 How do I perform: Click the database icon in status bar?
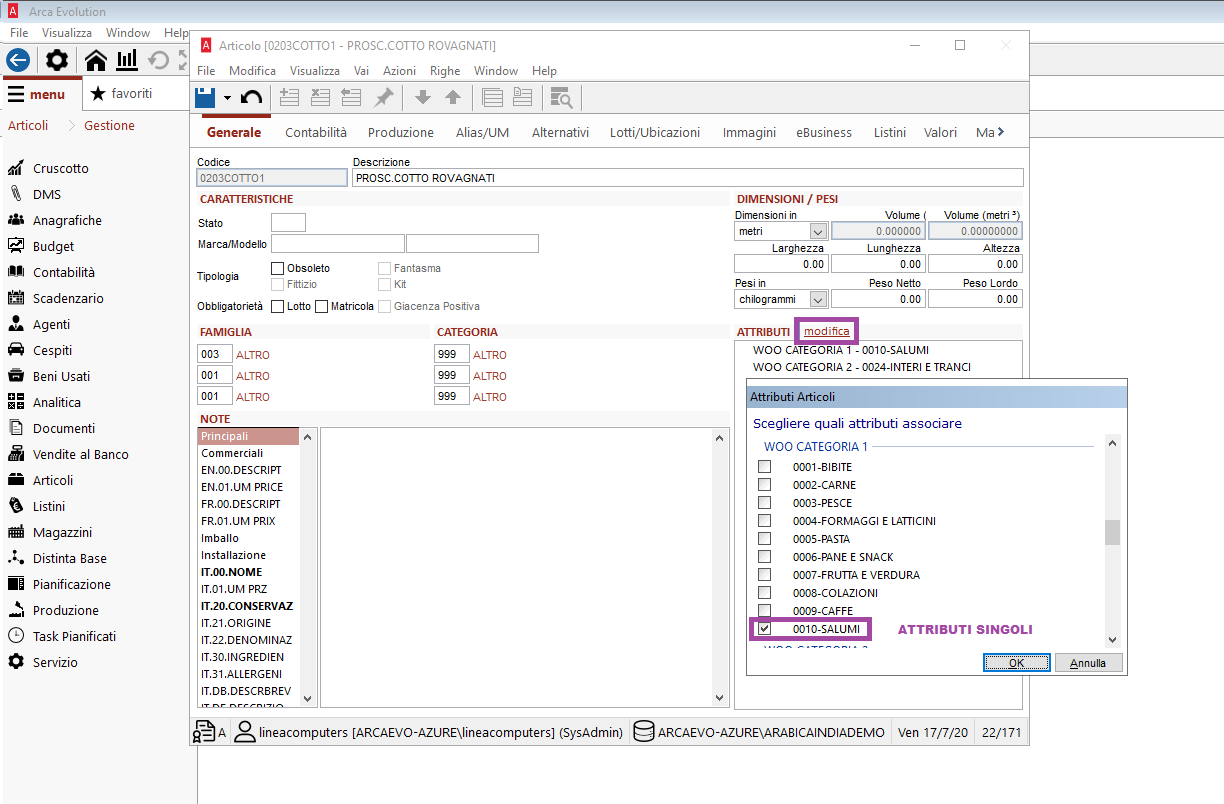(x=645, y=732)
